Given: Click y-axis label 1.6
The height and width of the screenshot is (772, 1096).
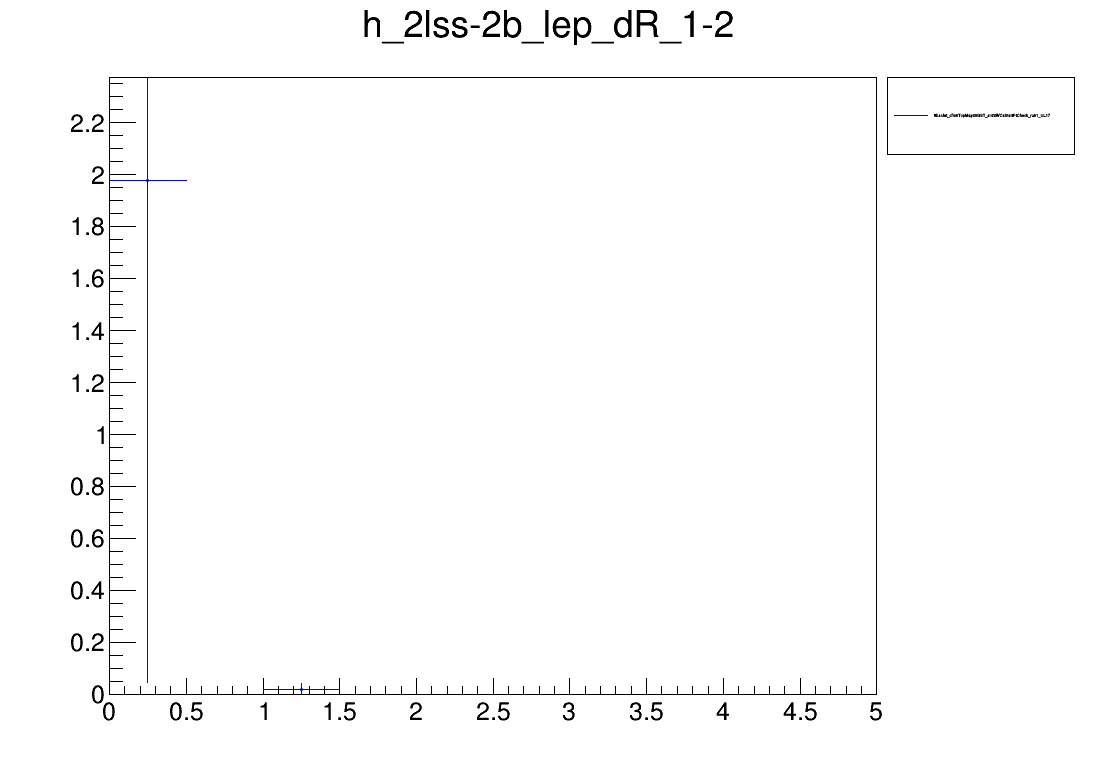Looking at the screenshot, I should coord(87,280).
